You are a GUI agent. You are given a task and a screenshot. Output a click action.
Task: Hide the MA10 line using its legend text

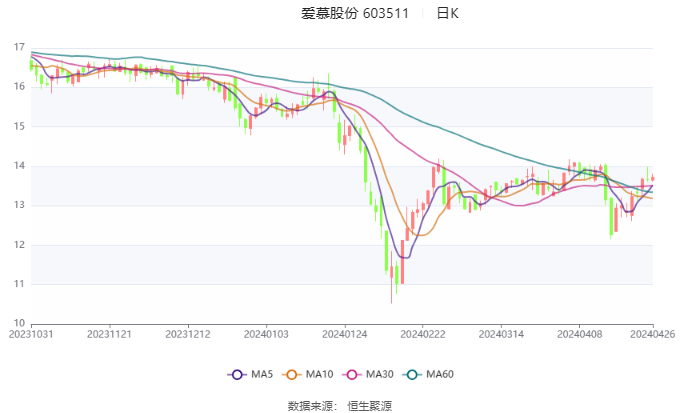point(321,374)
